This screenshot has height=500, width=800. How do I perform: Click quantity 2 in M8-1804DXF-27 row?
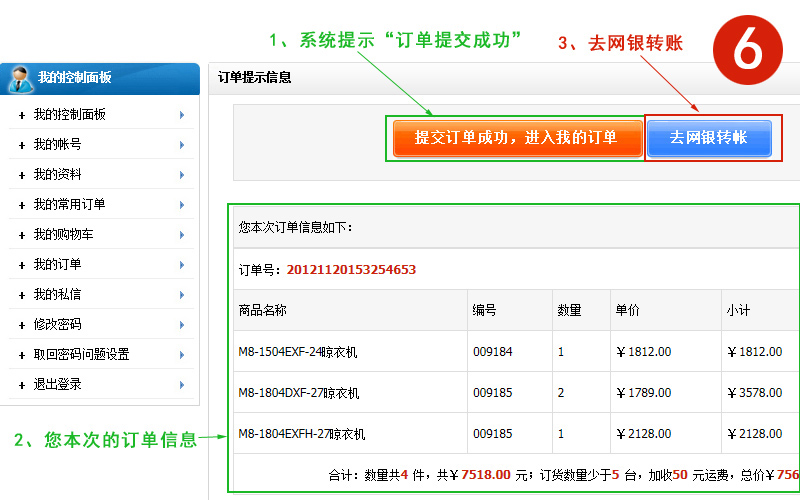[561, 393]
